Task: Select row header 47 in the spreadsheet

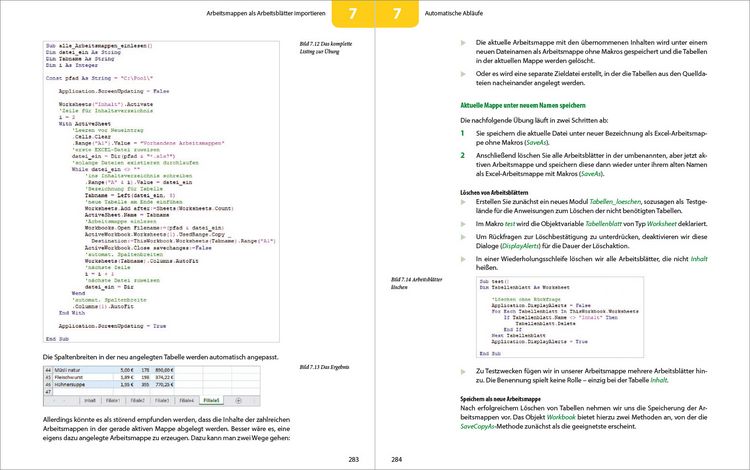Action: click(x=48, y=392)
